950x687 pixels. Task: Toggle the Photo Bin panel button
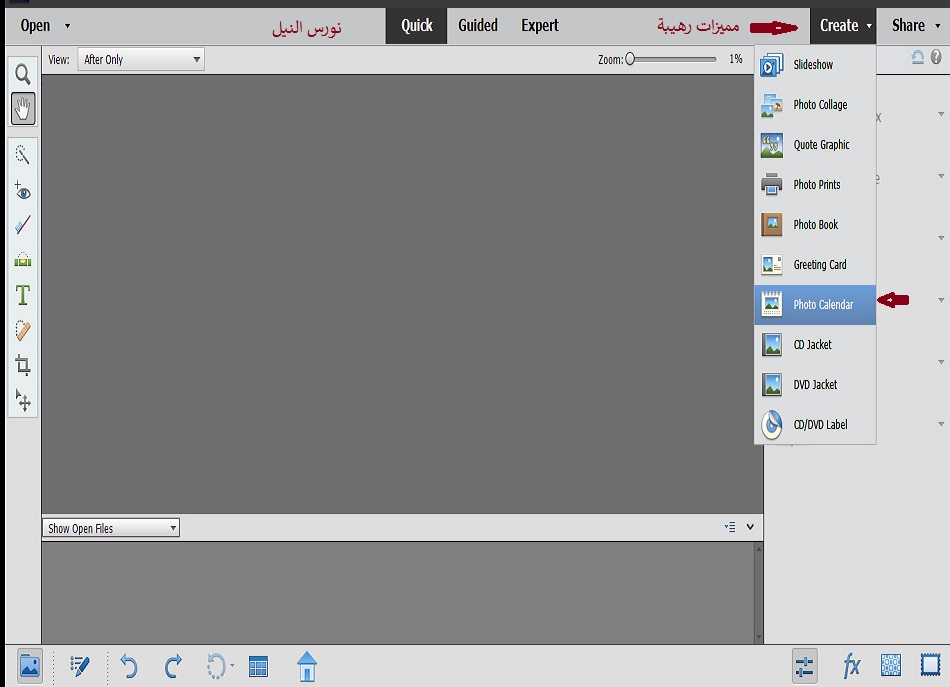[x=30, y=666]
